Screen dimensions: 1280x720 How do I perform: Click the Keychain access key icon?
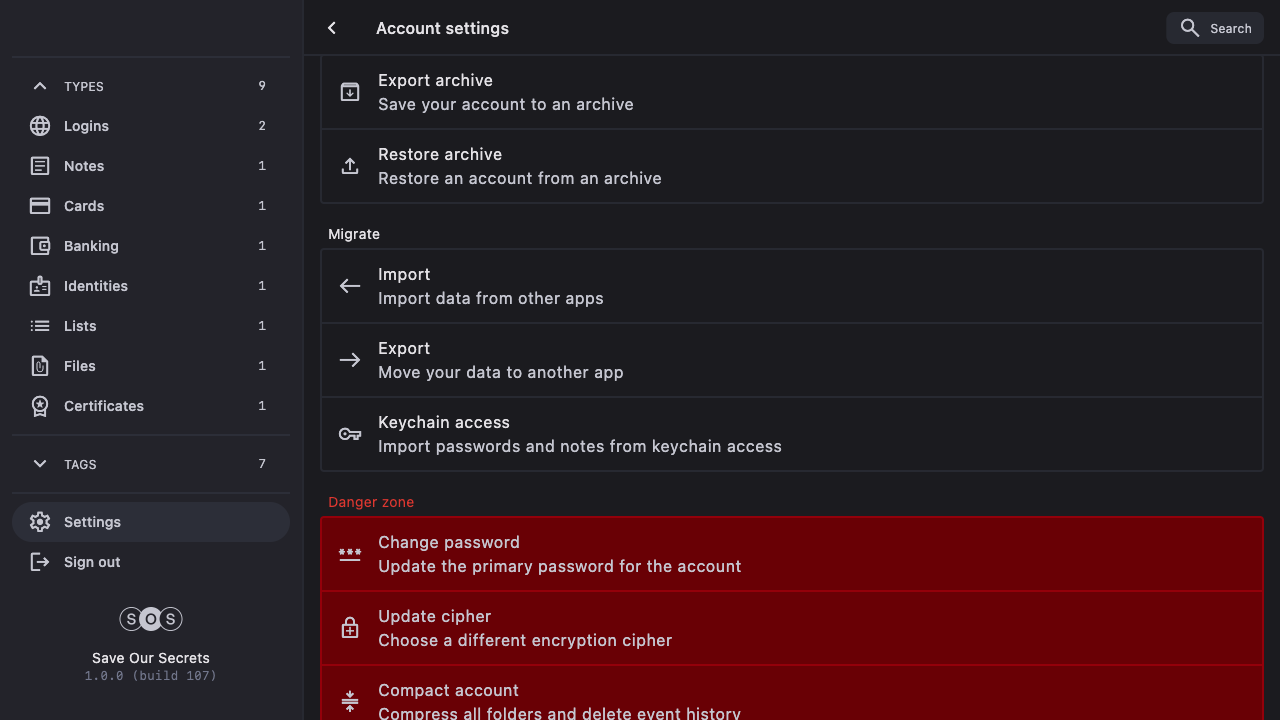[x=350, y=434]
